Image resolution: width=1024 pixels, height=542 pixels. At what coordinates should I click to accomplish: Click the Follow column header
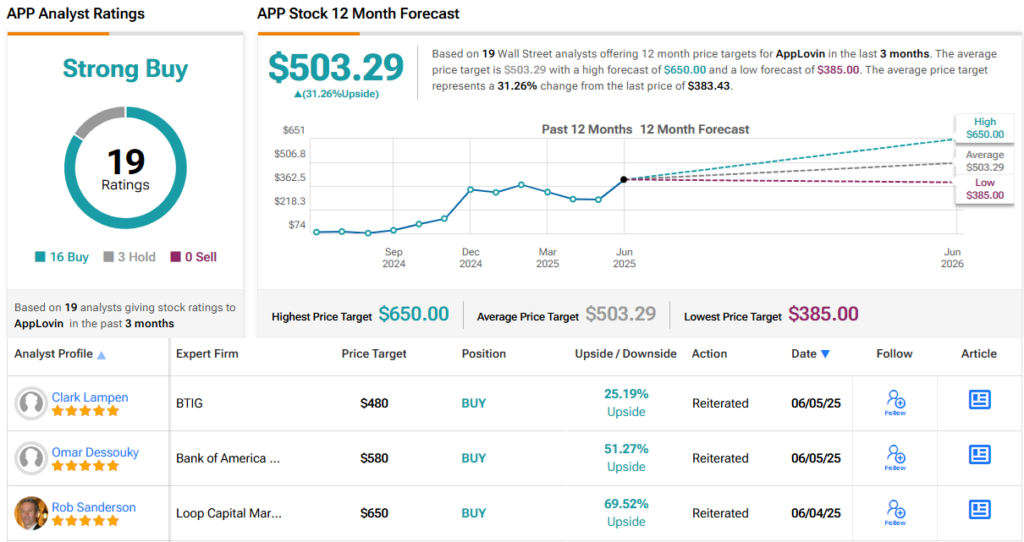click(x=894, y=353)
